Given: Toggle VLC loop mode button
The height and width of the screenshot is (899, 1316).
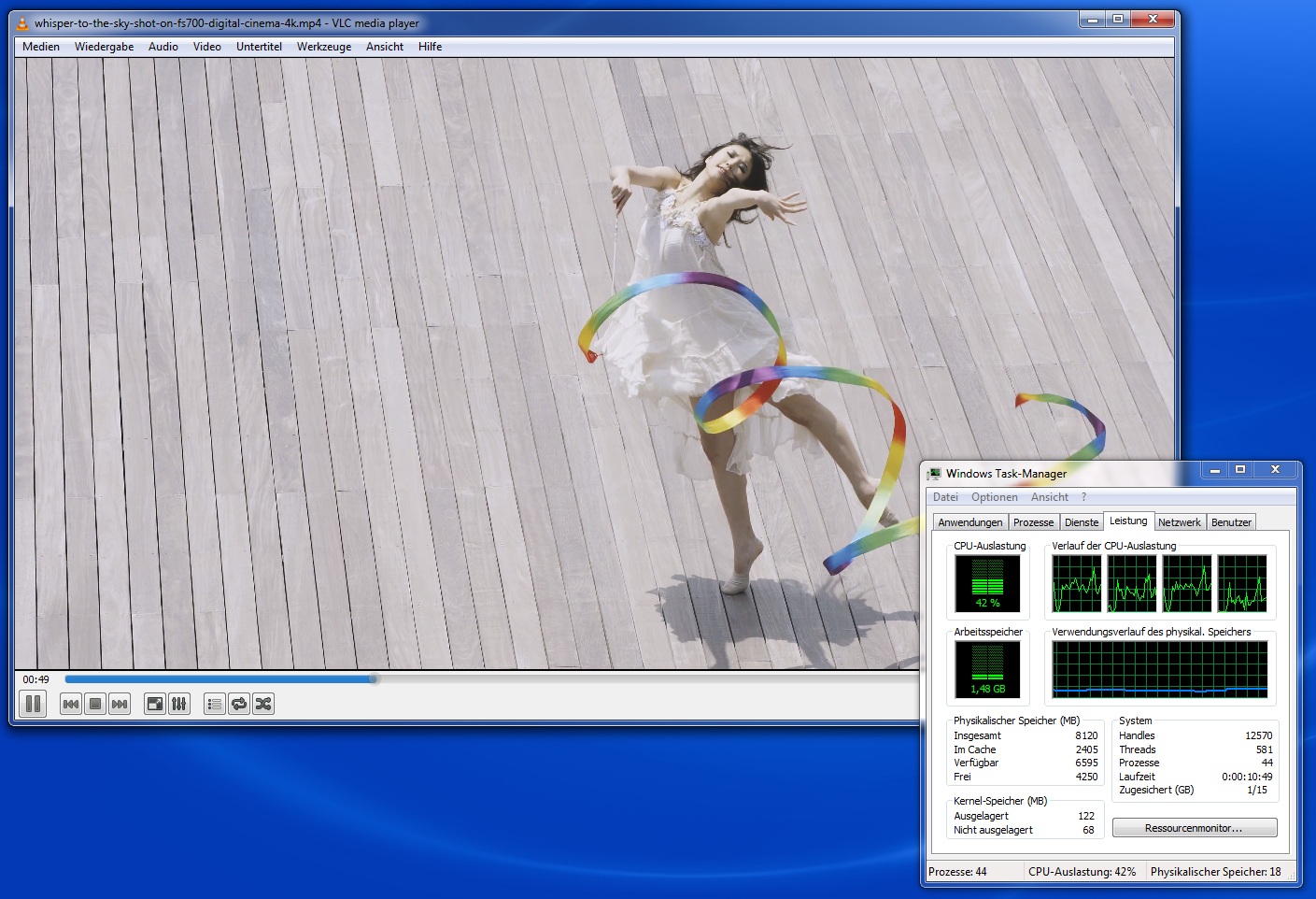Looking at the screenshot, I should coord(239,704).
